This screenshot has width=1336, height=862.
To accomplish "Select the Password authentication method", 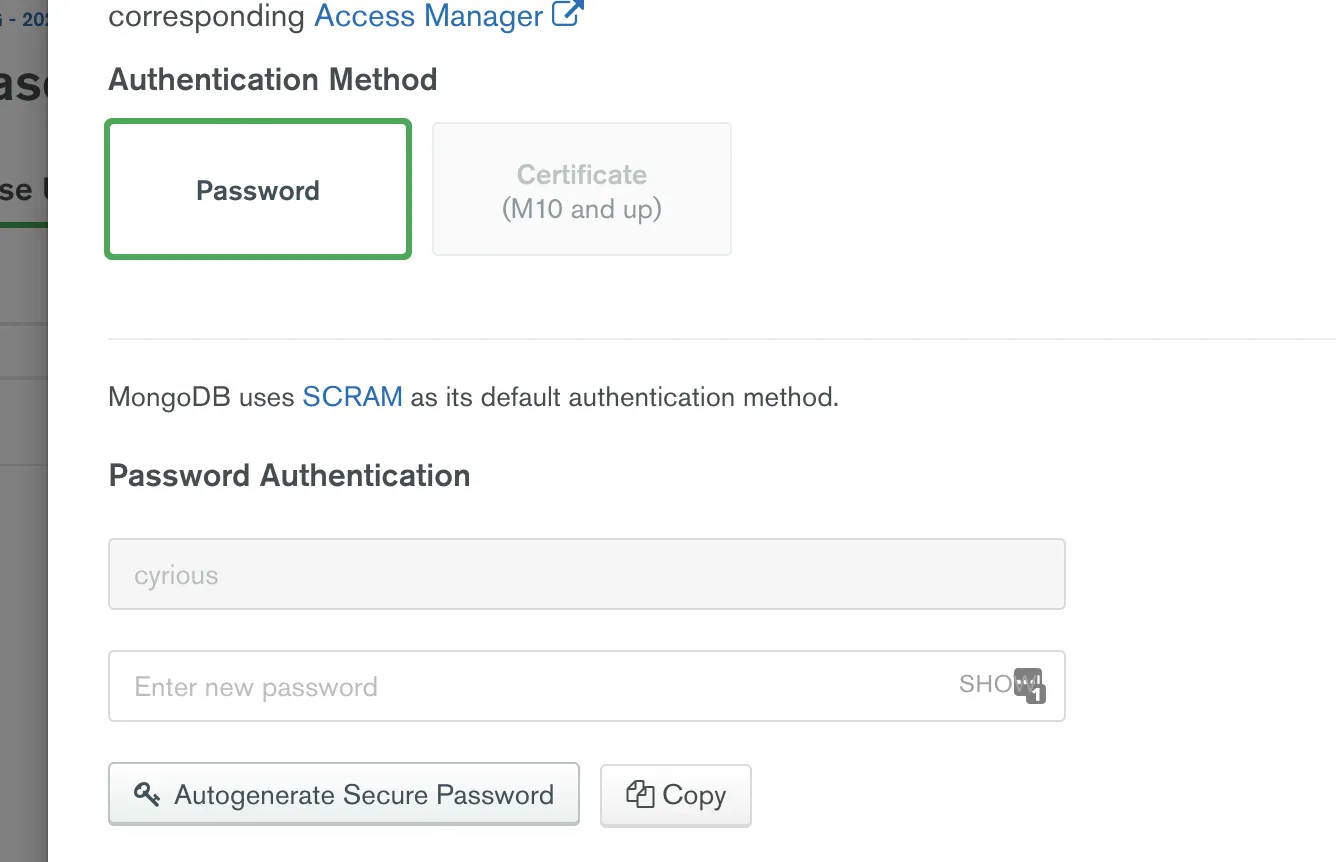I will tap(258, 190).
